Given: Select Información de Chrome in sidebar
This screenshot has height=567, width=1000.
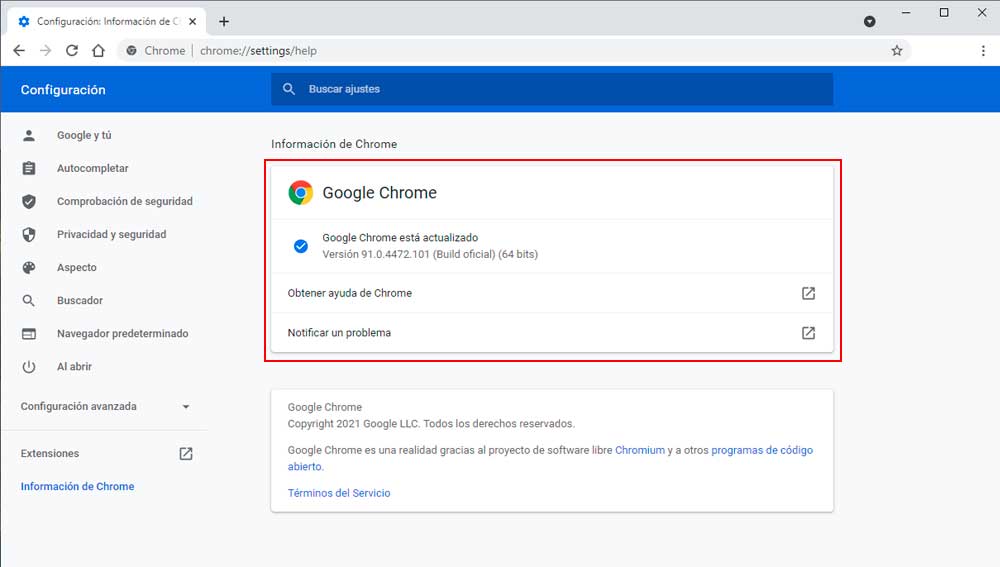Looking at the screenshot, I should pos(77,487).
